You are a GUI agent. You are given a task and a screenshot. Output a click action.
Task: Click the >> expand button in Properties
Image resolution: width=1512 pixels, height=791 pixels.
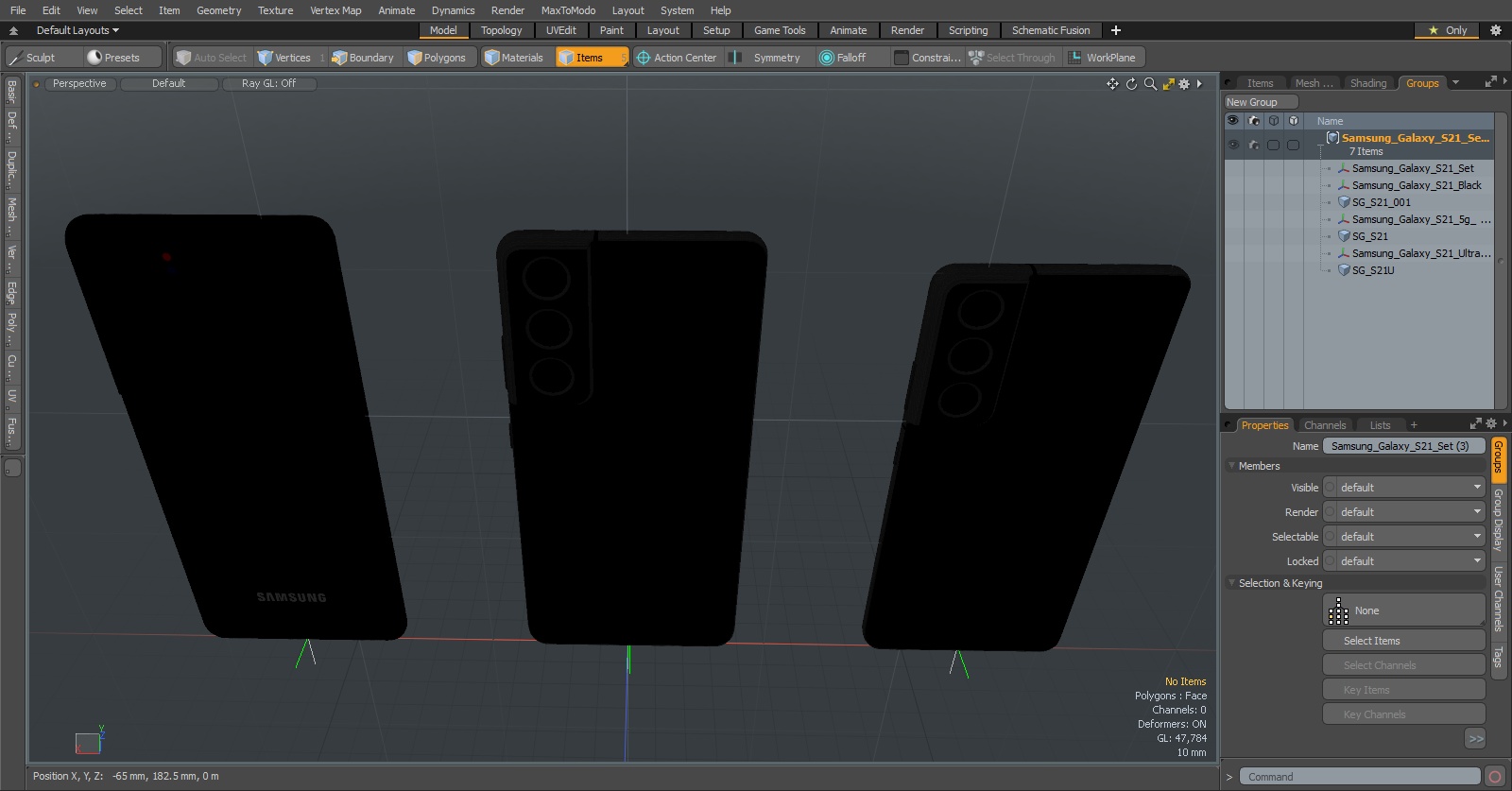click(x=1475, y=739)
